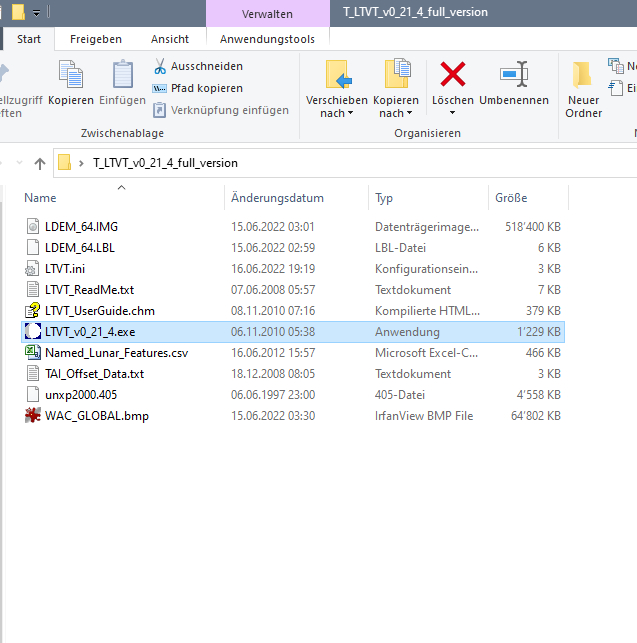Open the quick access toolbar dropdown arrow
637x643 pixels.
(x=37, y=13)
